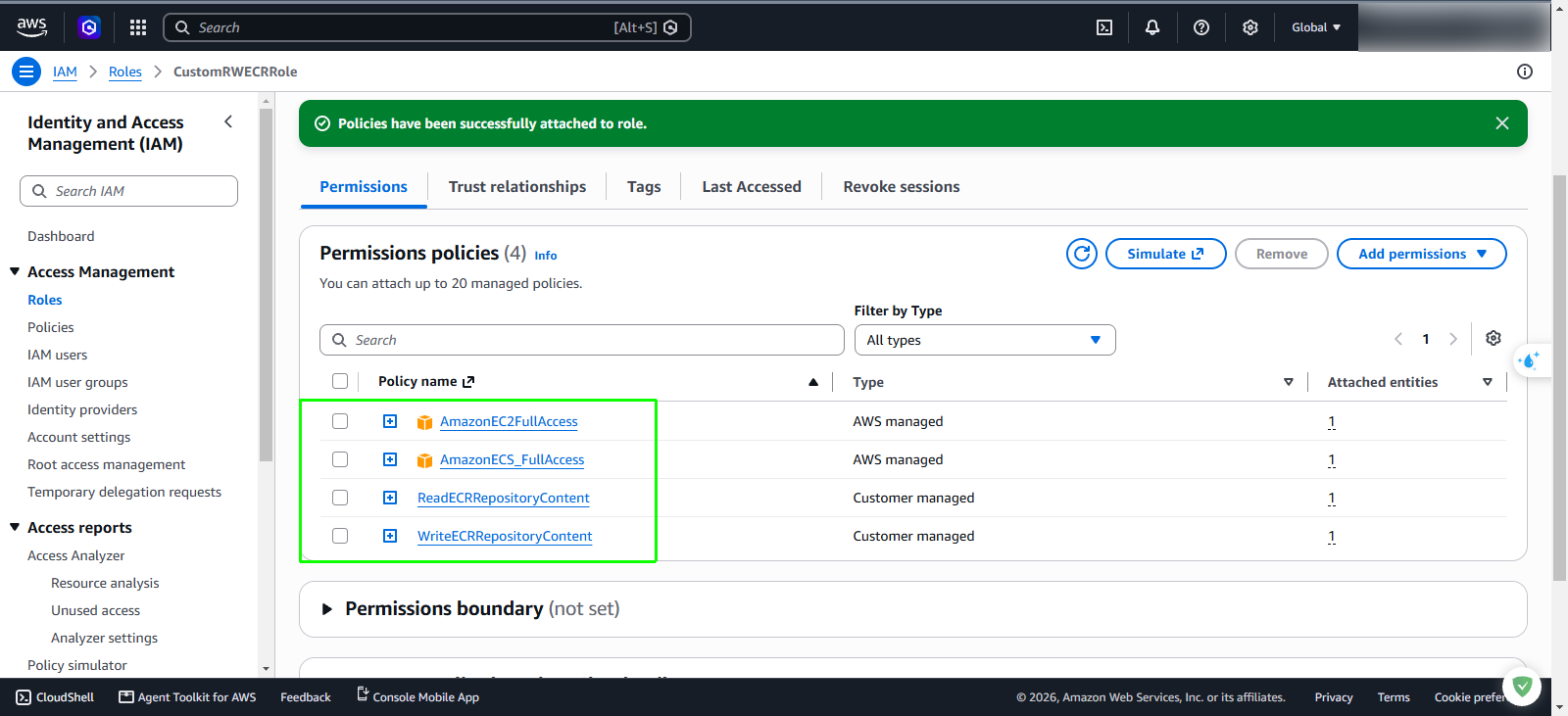
Task: Open the Add permissions dropdown
Action: pyautogui.click(x=1422, y=254)
